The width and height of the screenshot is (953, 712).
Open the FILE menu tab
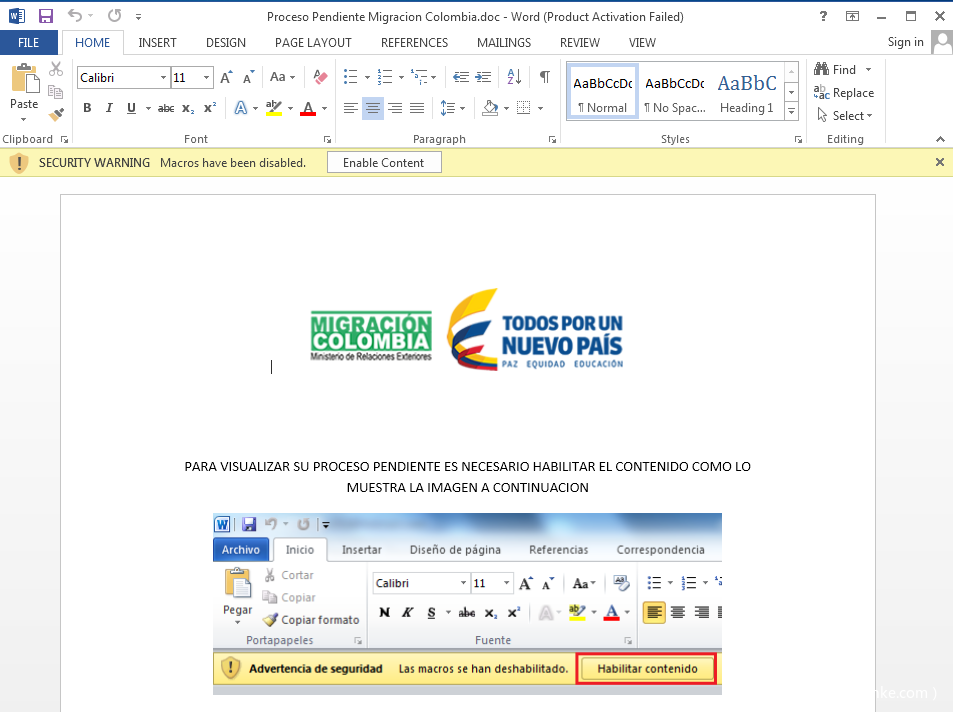[x=29, y=43]
